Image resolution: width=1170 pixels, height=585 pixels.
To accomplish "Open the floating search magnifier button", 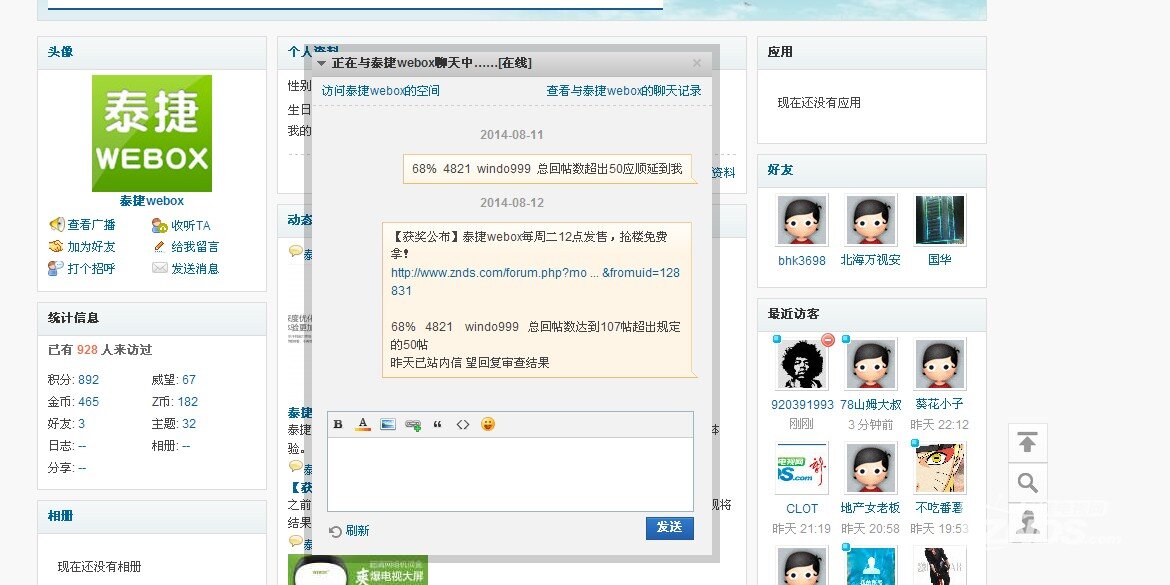I will click(x=1027, y=483).
